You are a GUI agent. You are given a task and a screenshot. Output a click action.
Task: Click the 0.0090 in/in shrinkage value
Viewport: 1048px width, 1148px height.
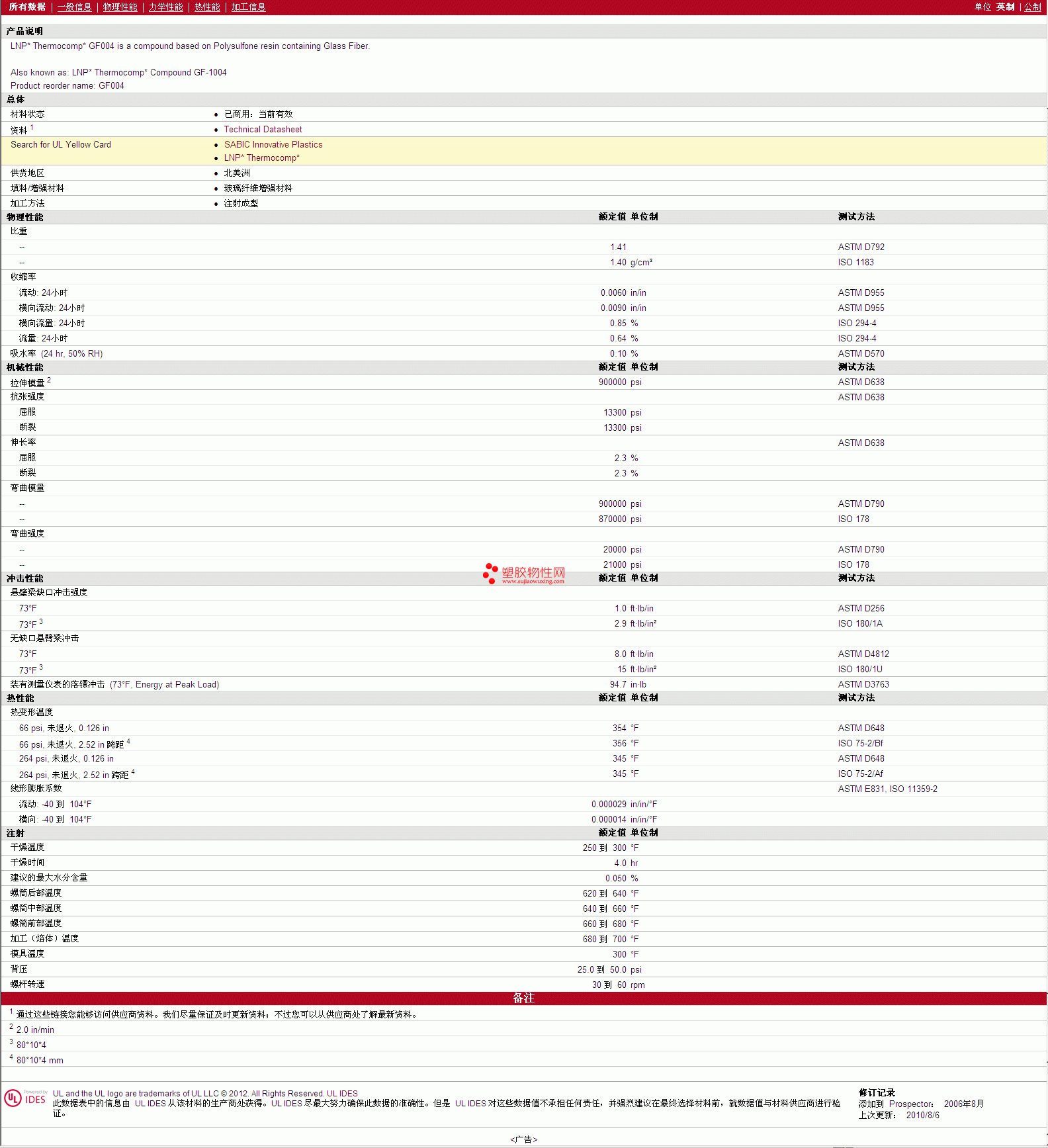623,308
